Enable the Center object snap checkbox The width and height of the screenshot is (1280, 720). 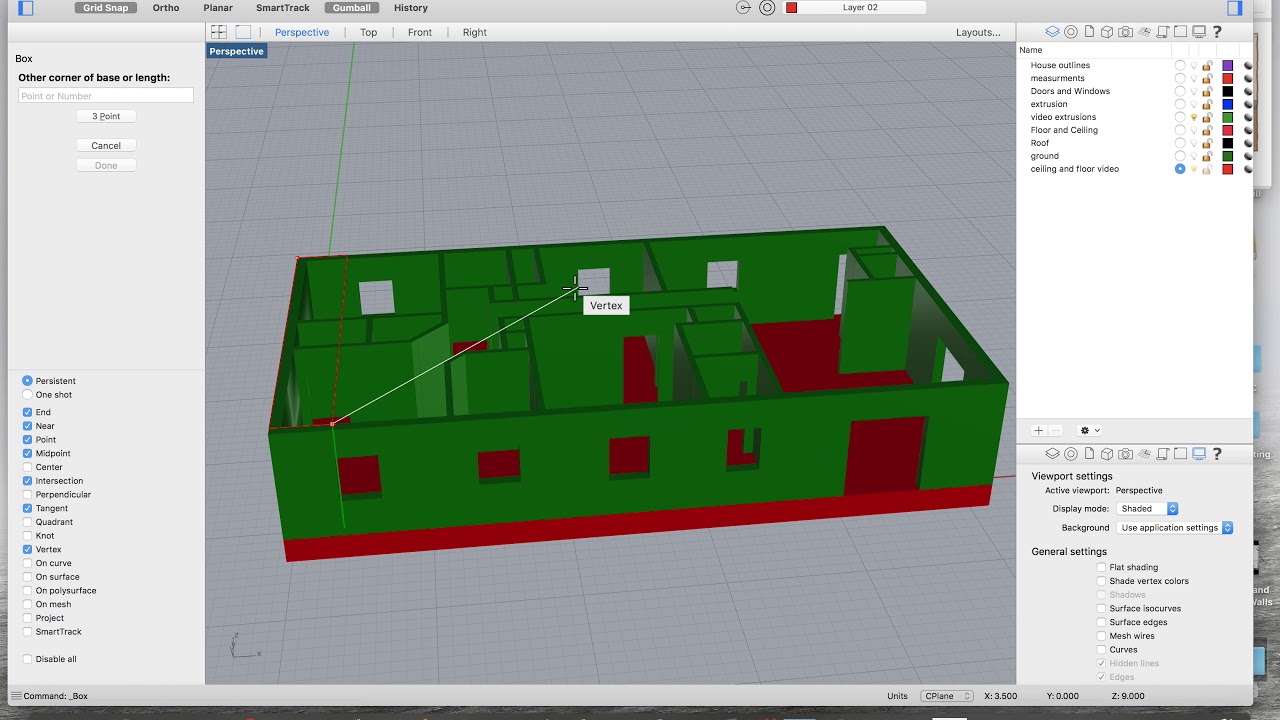point(28,467)
